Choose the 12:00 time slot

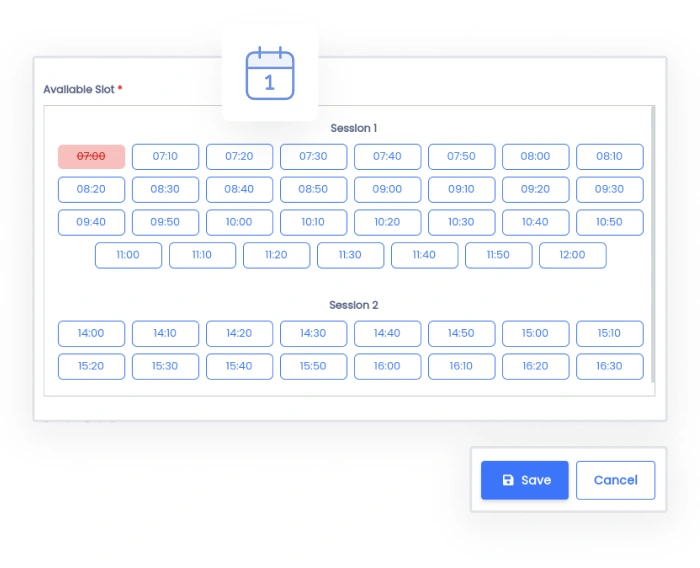coord(572,255)
